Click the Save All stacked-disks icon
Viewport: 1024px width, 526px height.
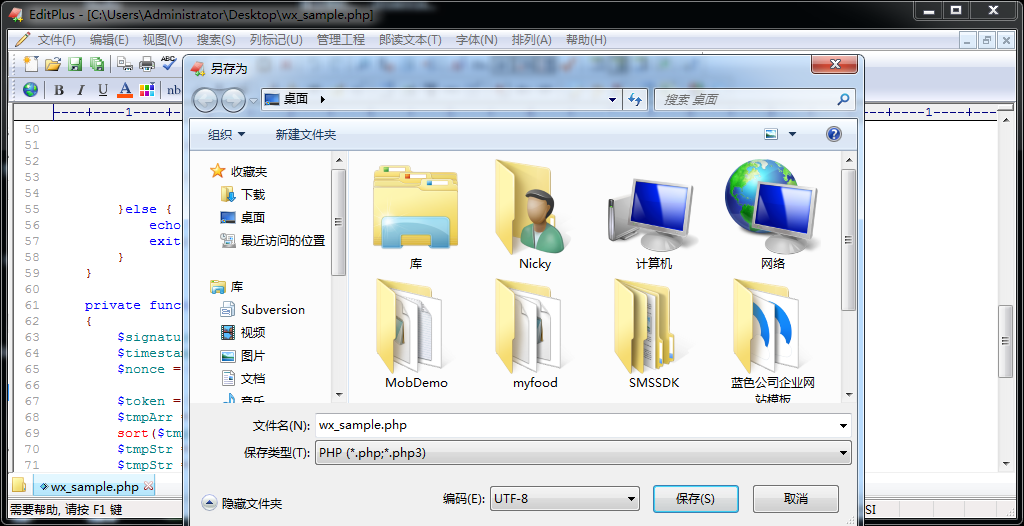point(97,63)
